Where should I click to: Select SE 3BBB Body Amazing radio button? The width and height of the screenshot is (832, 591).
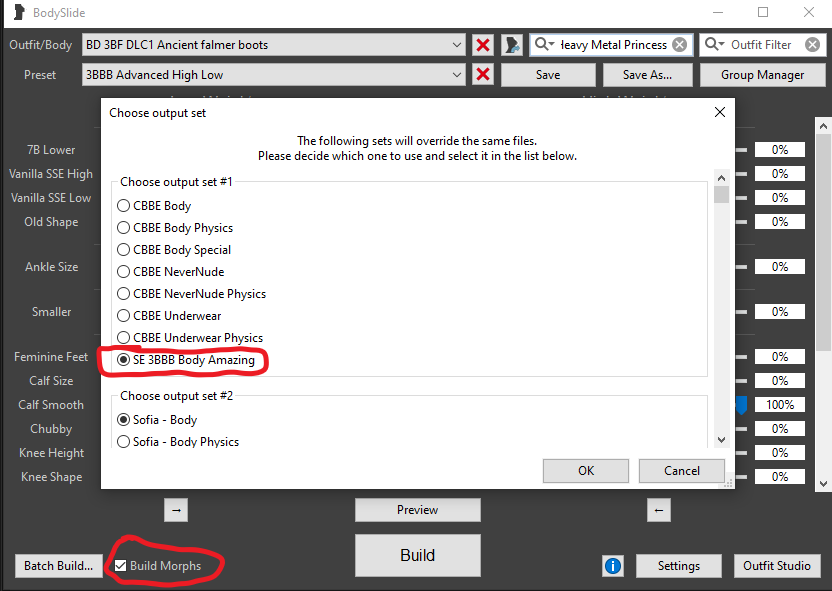point(123,360)
